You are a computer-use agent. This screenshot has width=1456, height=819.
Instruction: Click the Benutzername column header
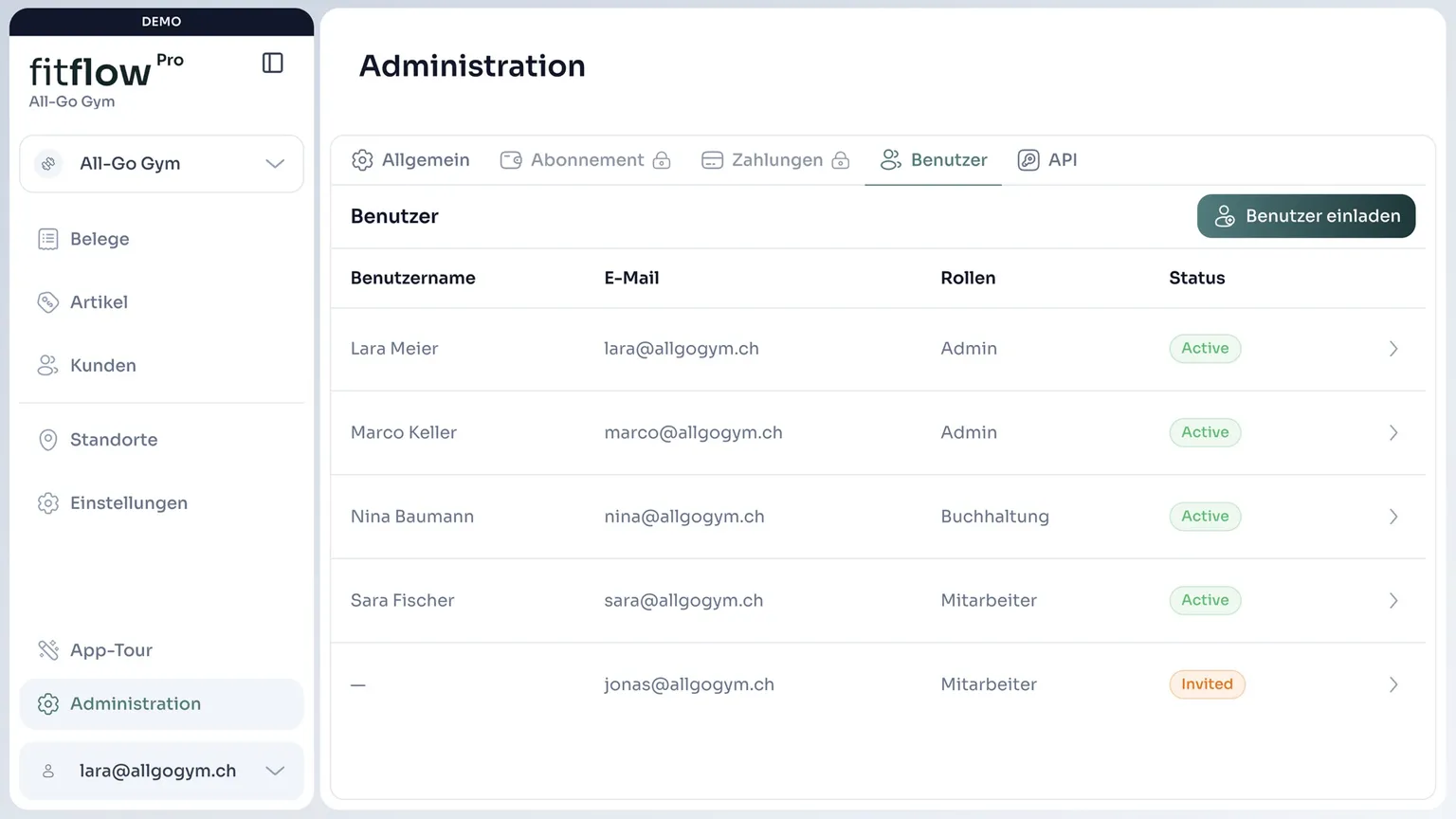413,279
